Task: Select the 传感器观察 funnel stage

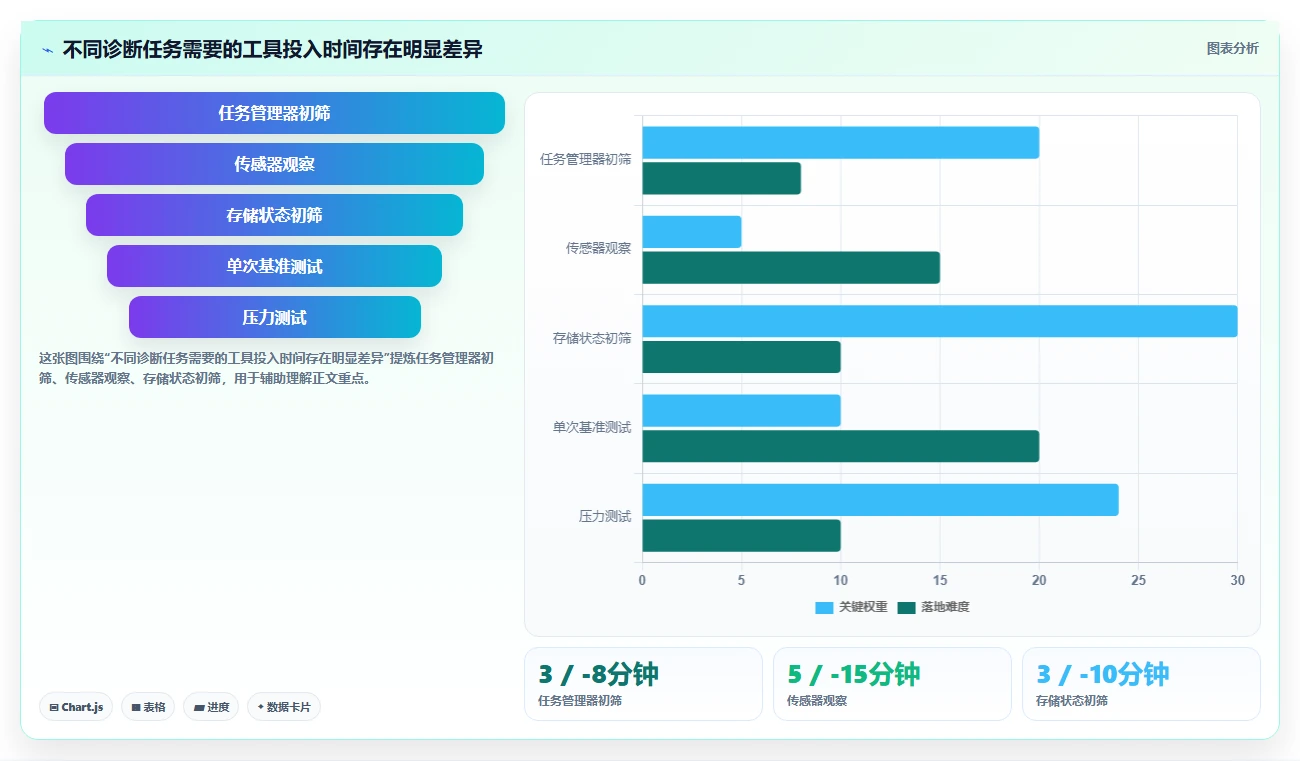Action: (x=274, y=164)
